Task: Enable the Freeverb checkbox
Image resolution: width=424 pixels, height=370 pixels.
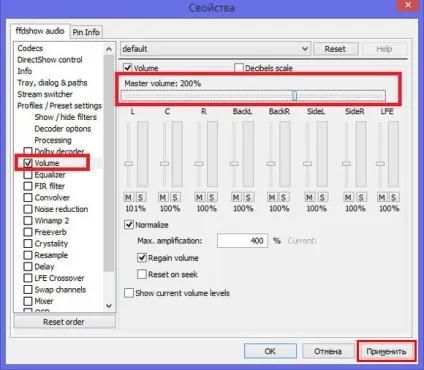Action: (28, 232)
